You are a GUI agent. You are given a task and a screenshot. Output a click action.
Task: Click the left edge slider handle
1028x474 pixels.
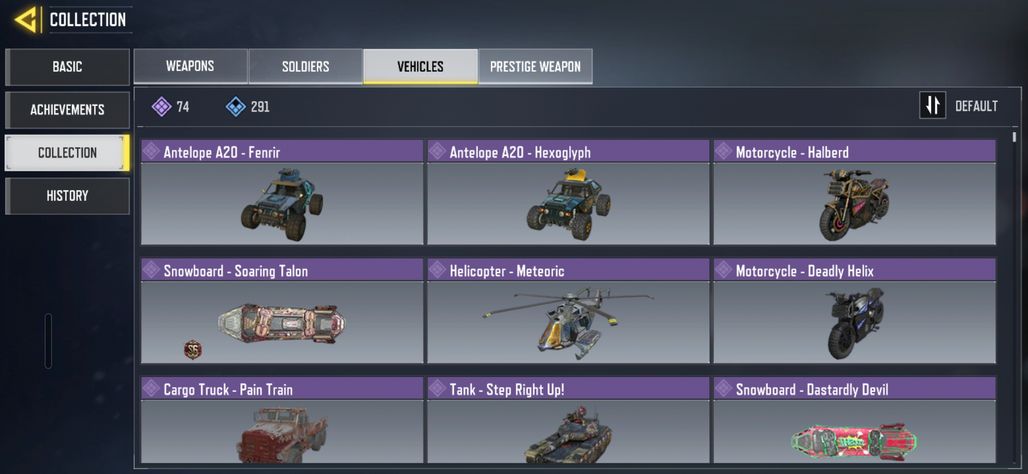[48, 340]
